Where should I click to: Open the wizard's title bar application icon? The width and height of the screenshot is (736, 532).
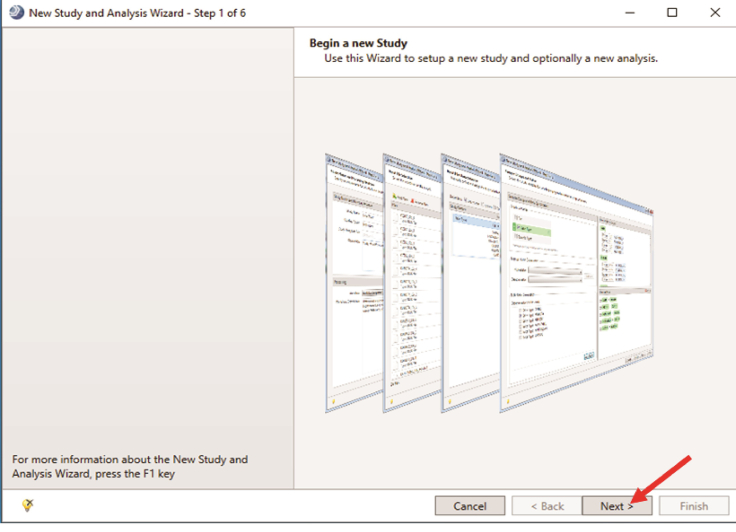(x=16, y=13)
